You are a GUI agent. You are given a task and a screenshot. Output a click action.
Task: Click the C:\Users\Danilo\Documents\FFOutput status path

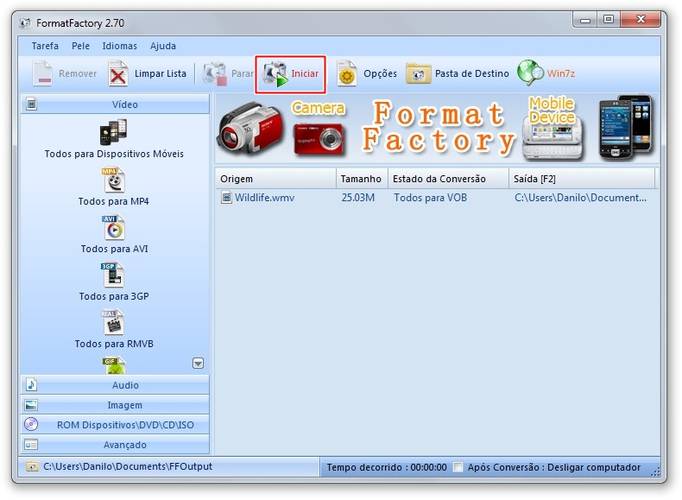[128, 467]
